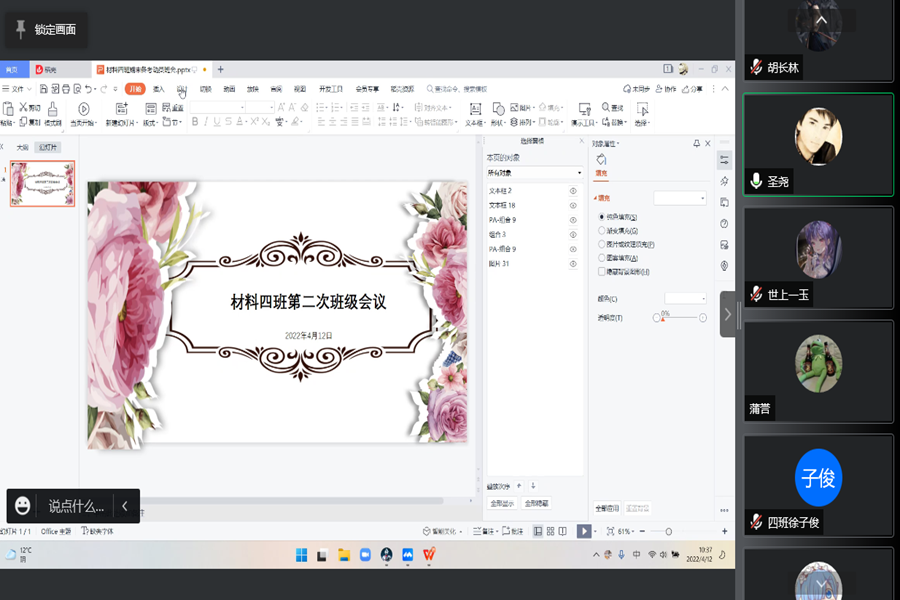Open the emoji smiley in chat bar
Image resolution: width=900 pixels, height=600 pixels.
(x=23, y=506)
